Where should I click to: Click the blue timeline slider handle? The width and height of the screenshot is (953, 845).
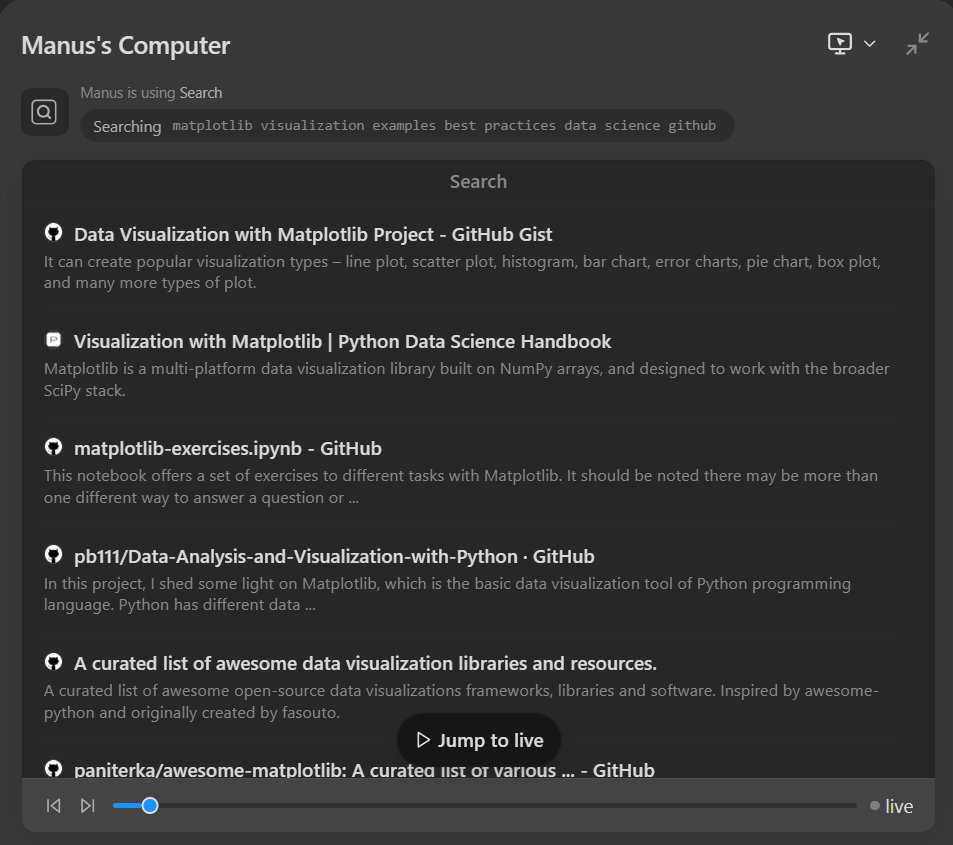150,805
